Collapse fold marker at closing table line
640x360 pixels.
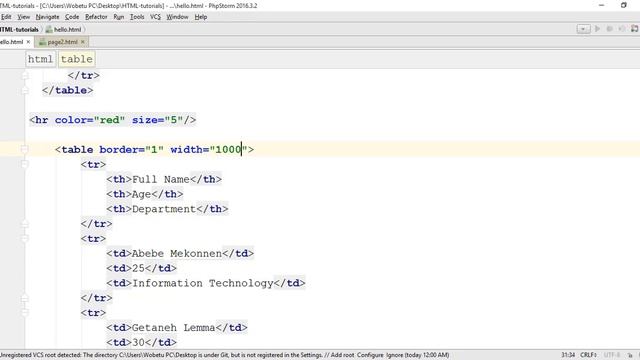(24, 90)
